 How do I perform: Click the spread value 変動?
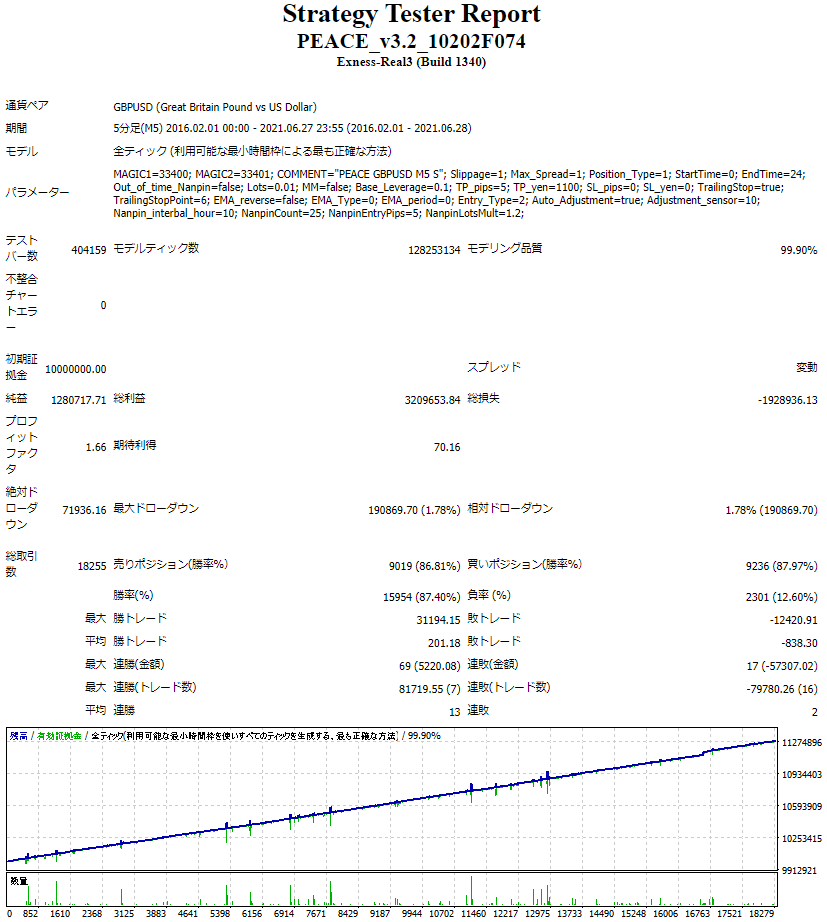806,368
